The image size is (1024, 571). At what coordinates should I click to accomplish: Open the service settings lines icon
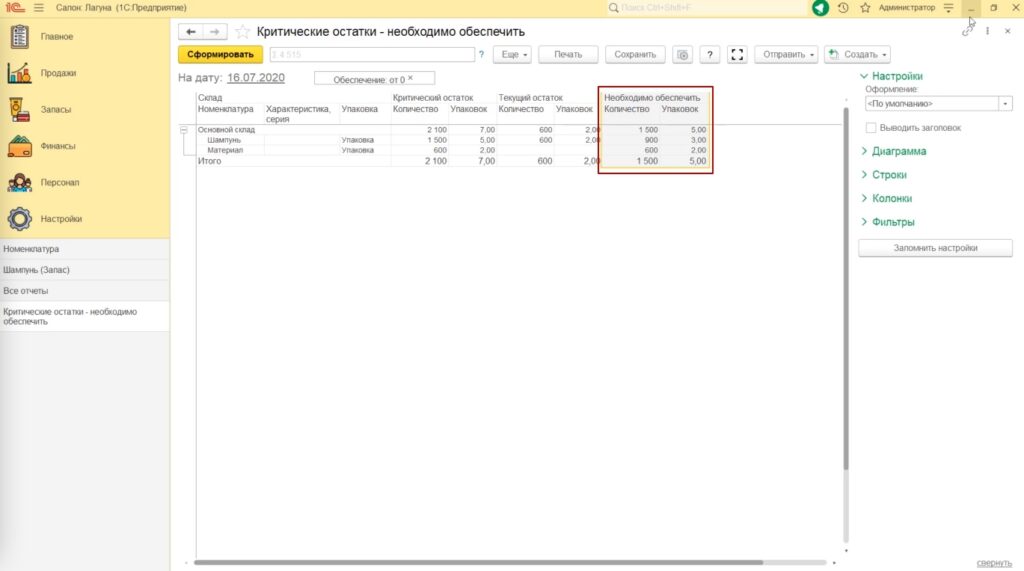[948, 8]
